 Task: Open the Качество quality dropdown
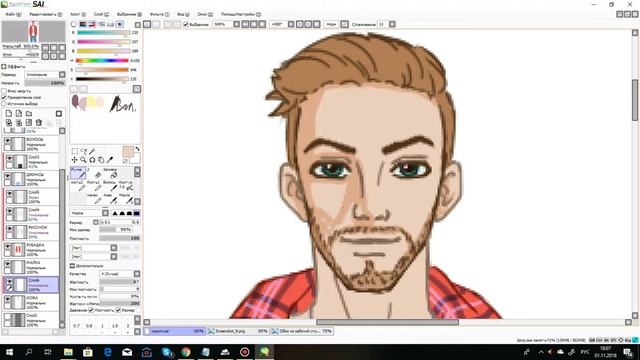tap(120, 273)
